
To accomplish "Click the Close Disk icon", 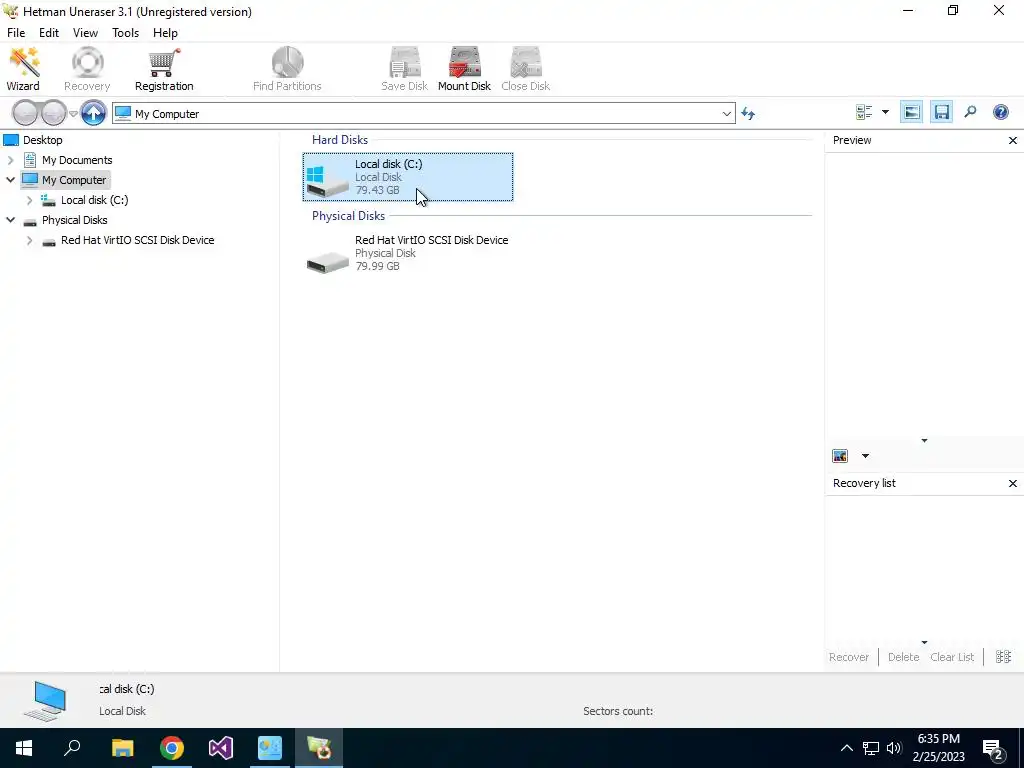I will [526, 69].
